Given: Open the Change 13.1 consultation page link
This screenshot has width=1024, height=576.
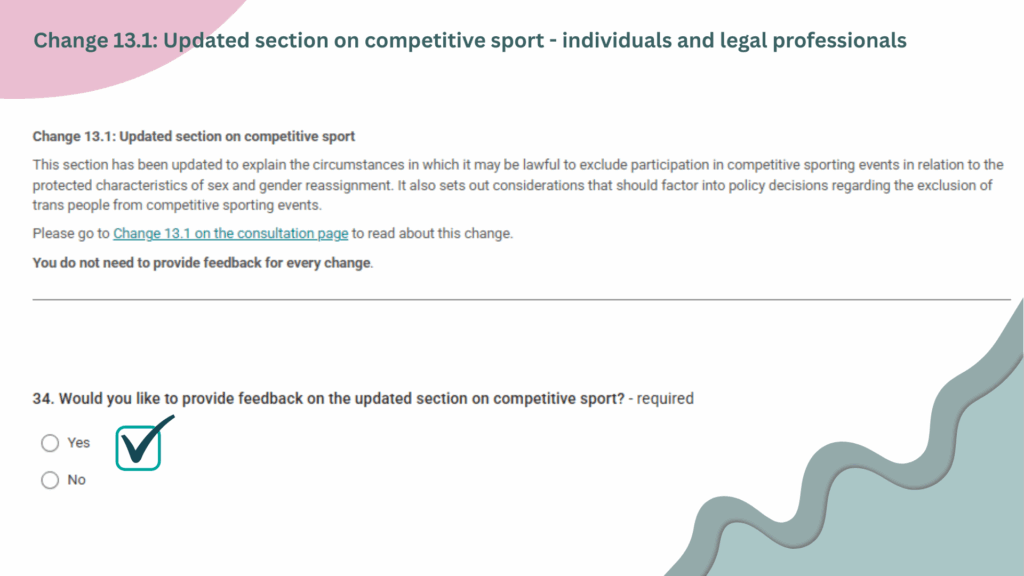Looking at the screenshot, I should point(231,233).
